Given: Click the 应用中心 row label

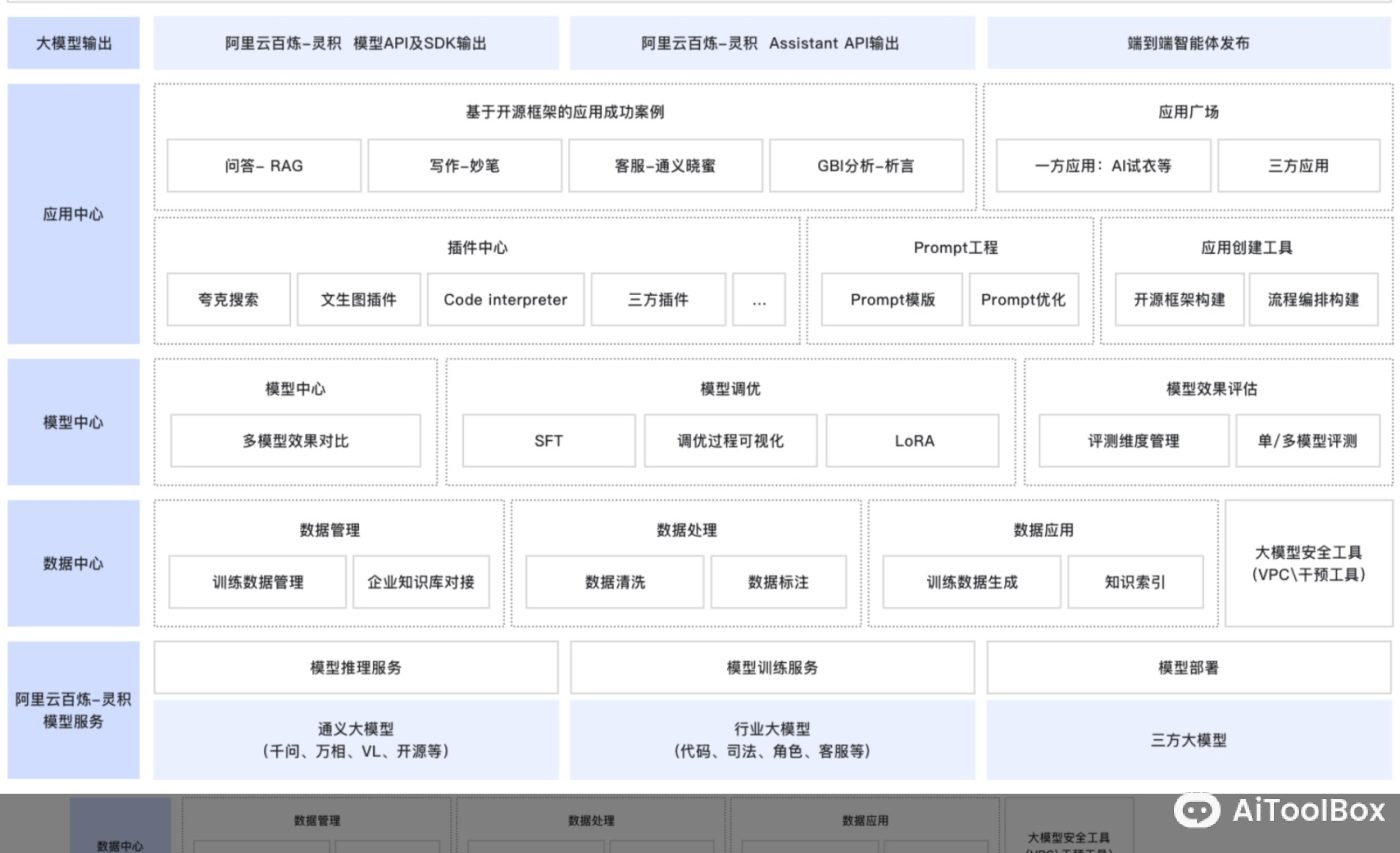Looking at the screenshot, I should tap(73, 214).
